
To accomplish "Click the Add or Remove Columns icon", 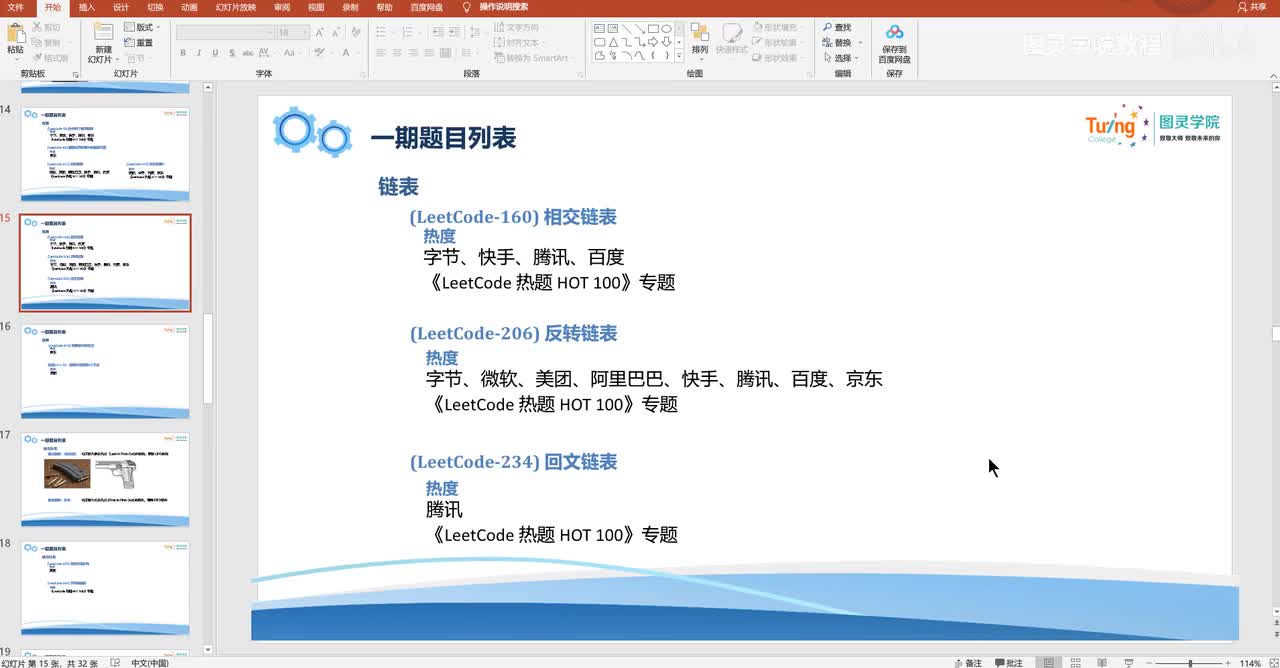I will coord(466,53).
